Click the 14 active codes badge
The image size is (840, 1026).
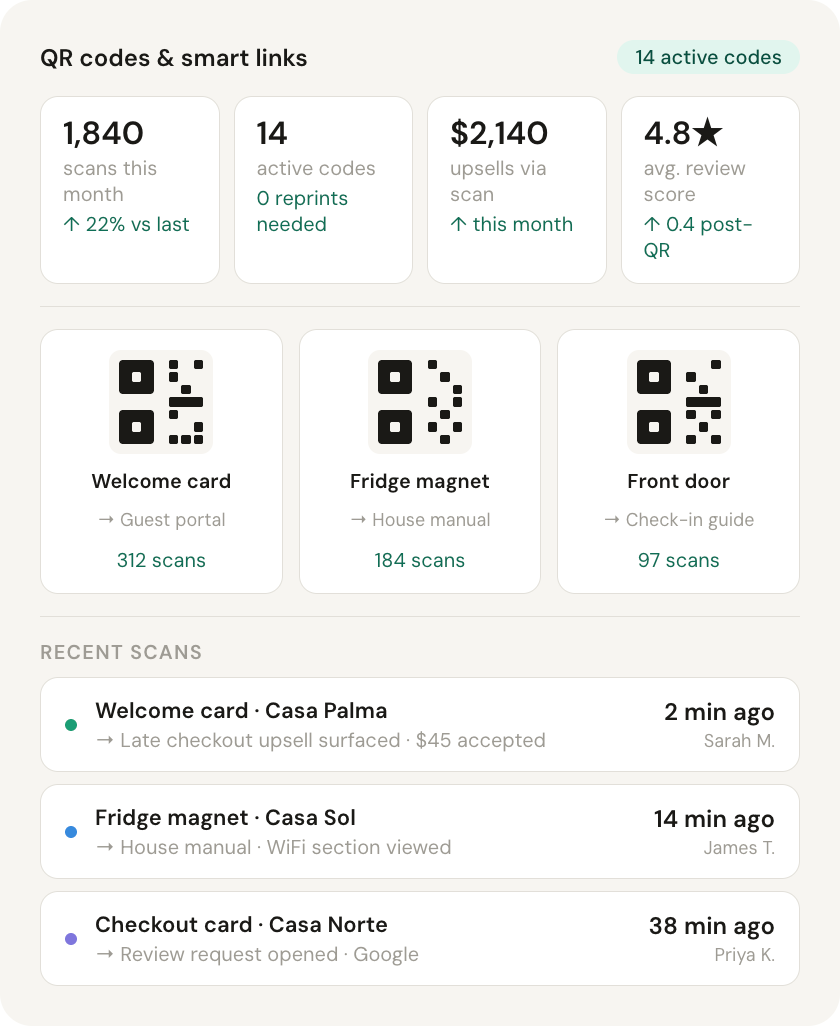pos(708,57)
